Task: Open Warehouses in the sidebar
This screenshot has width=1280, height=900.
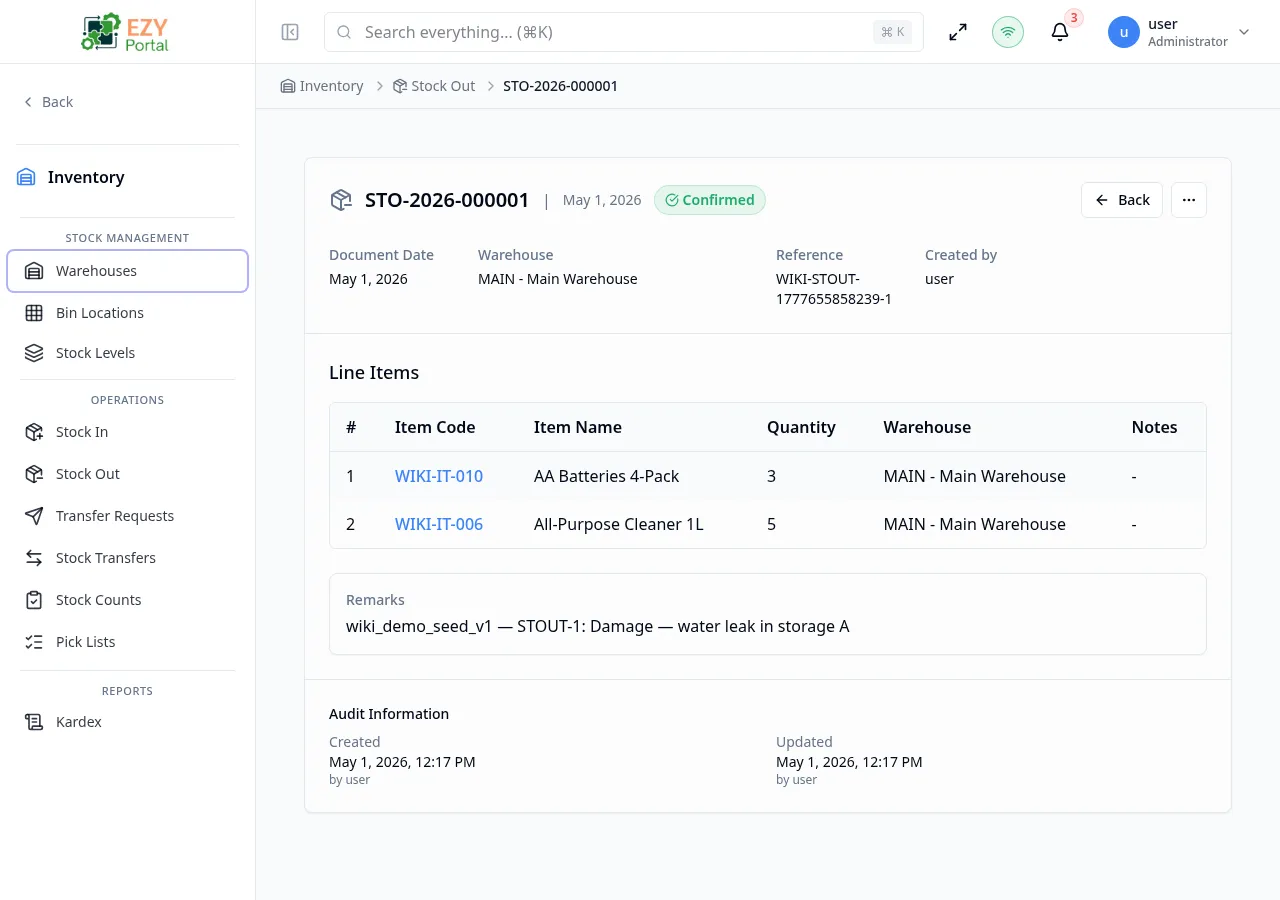Action: (x=127, y=271)
